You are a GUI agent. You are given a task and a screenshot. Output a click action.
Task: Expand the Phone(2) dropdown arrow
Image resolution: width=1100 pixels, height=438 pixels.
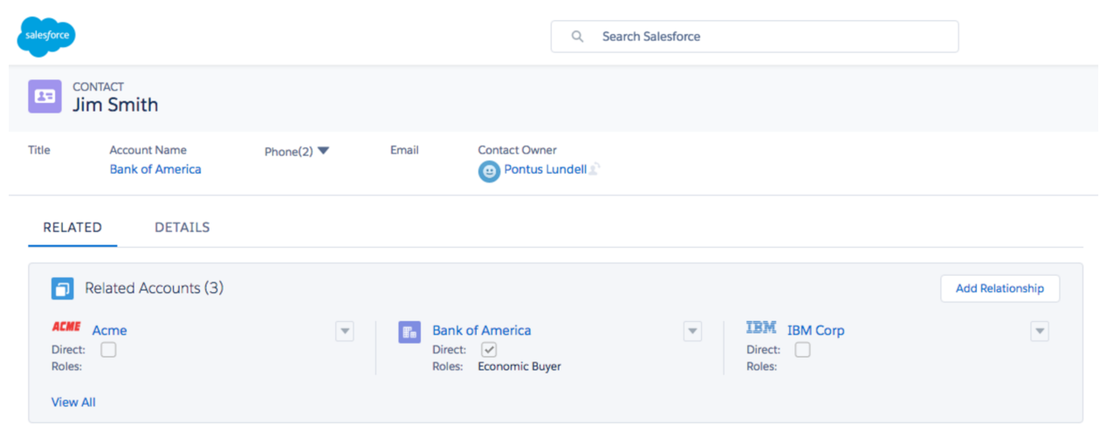click(323, 151)
